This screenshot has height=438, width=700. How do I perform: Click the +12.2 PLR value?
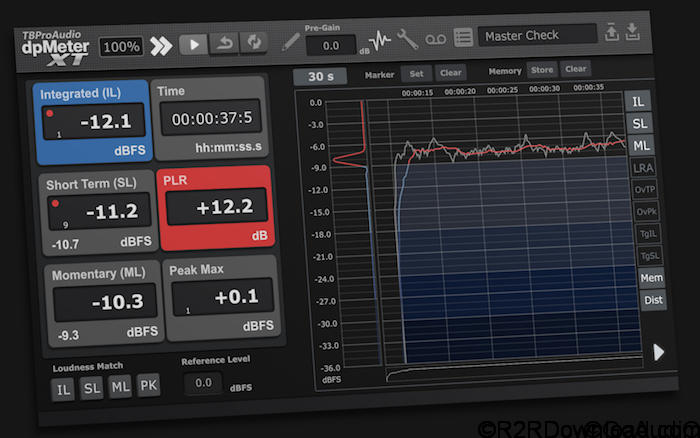[225, 207]
